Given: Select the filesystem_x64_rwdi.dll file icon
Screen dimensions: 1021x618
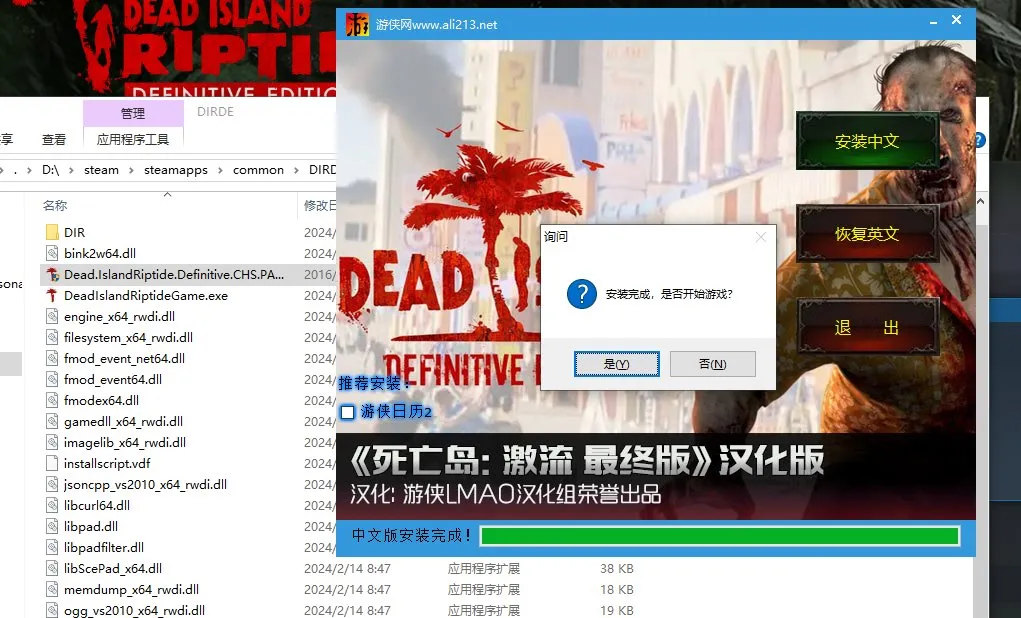Looking at the screenshot, I should (x=52, y=337).
